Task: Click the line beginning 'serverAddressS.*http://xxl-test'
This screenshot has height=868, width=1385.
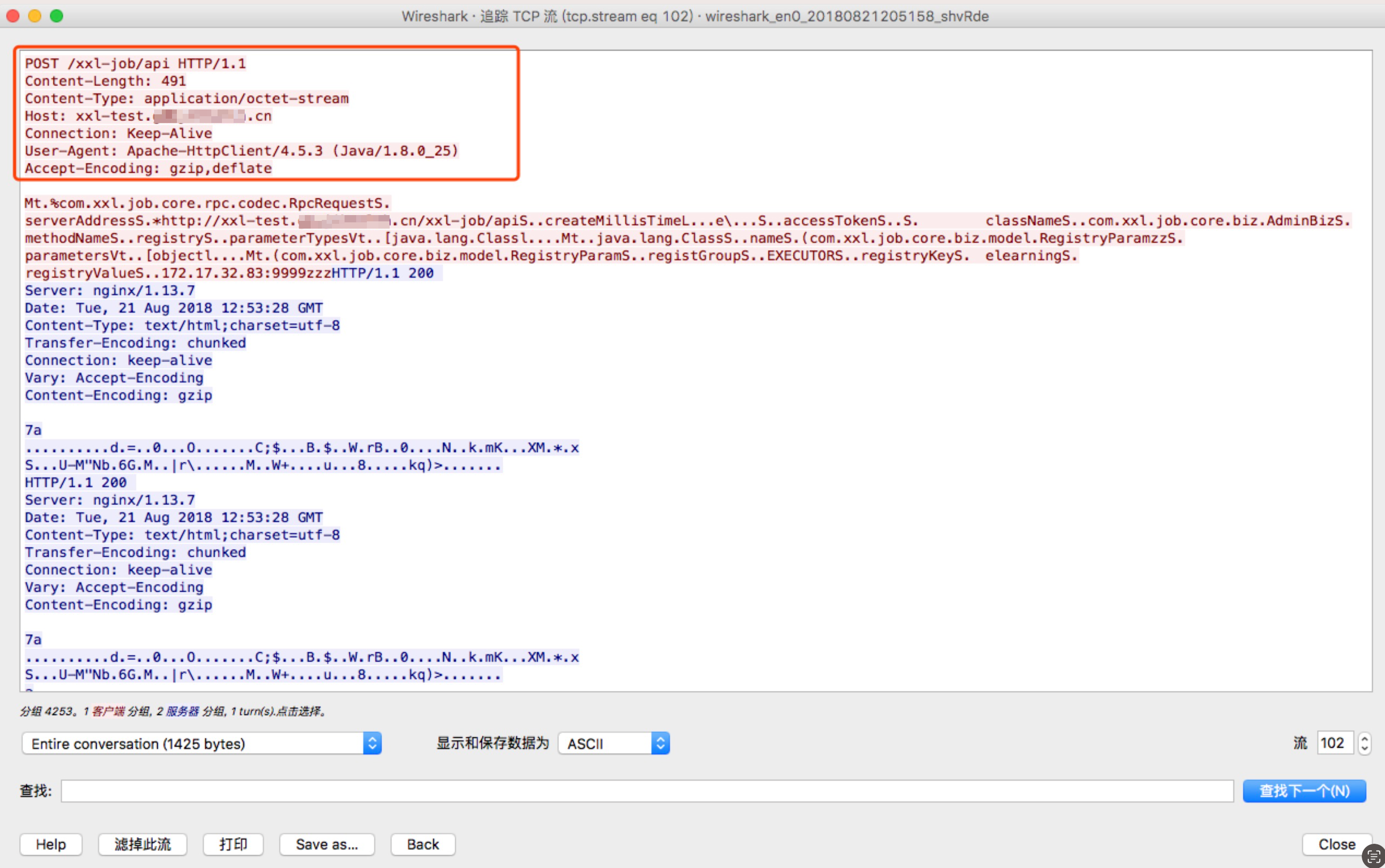Action: [x=688, y=220]
